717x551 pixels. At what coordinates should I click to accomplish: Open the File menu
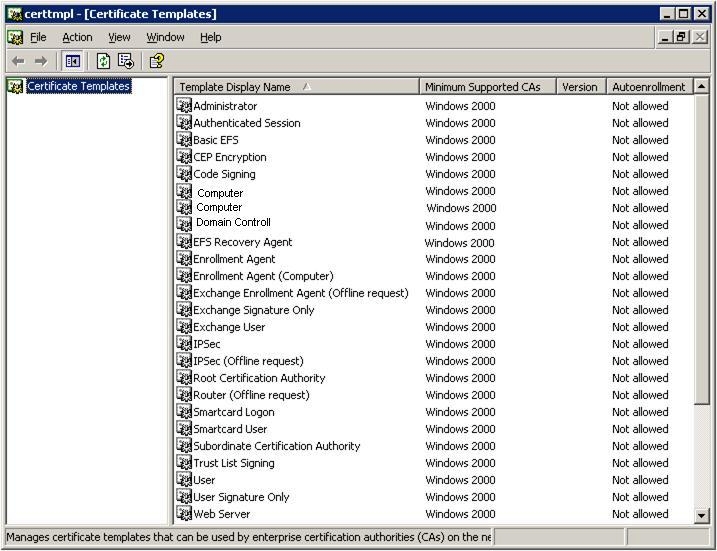38,37
